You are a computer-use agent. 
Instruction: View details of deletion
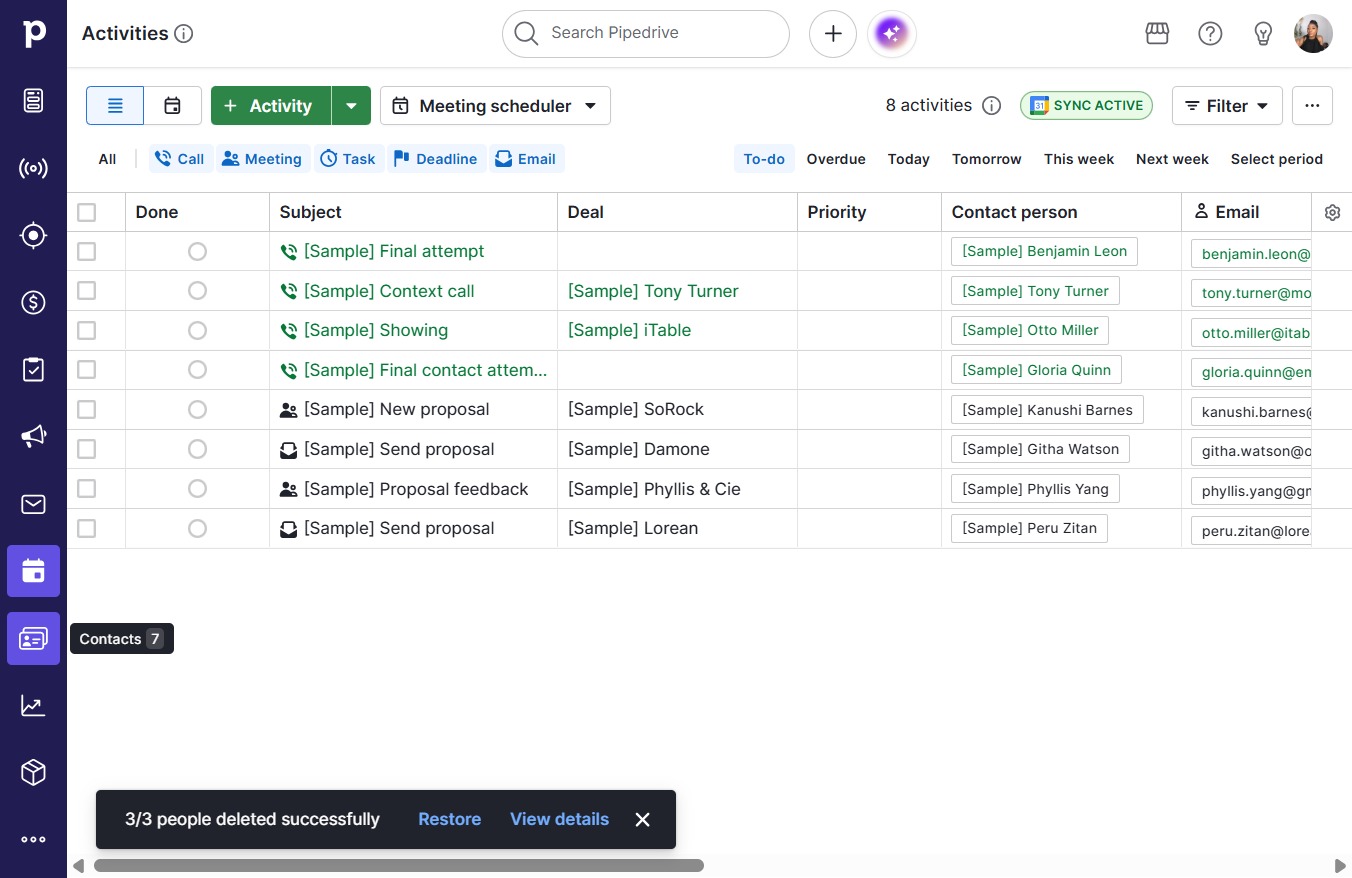click(559, 819)
